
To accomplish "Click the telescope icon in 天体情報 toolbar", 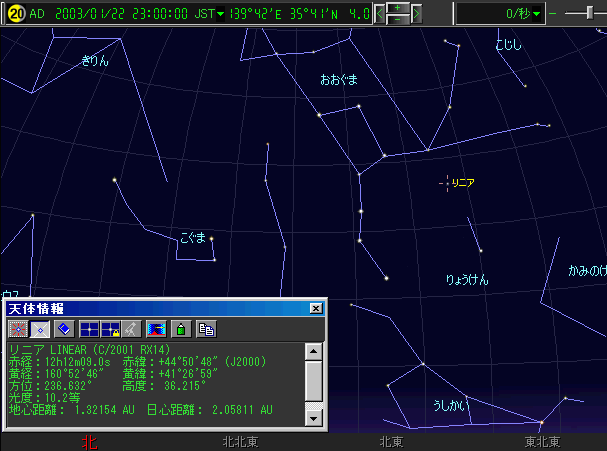I will point(129,328).
